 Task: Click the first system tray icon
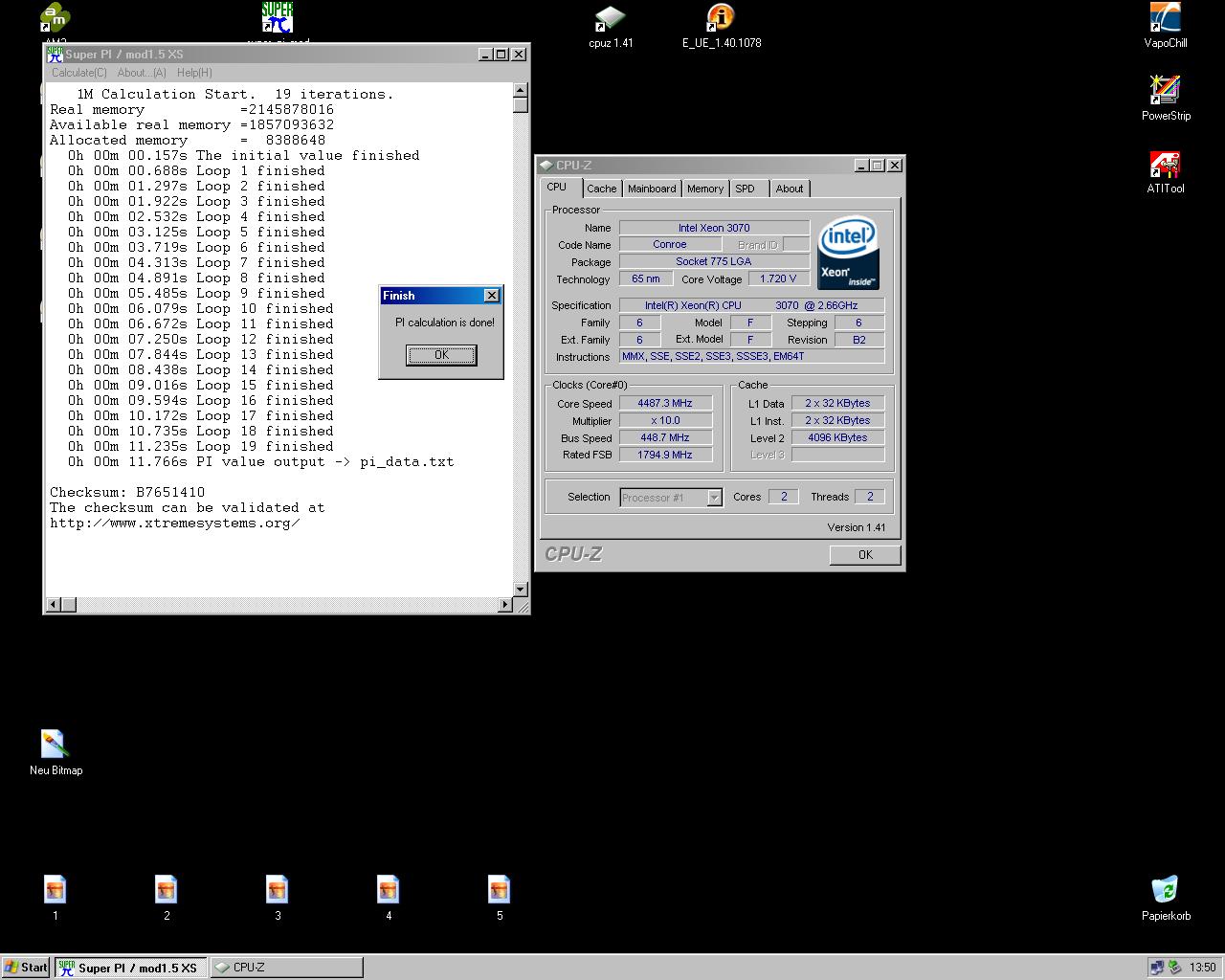coord(1157,967)
